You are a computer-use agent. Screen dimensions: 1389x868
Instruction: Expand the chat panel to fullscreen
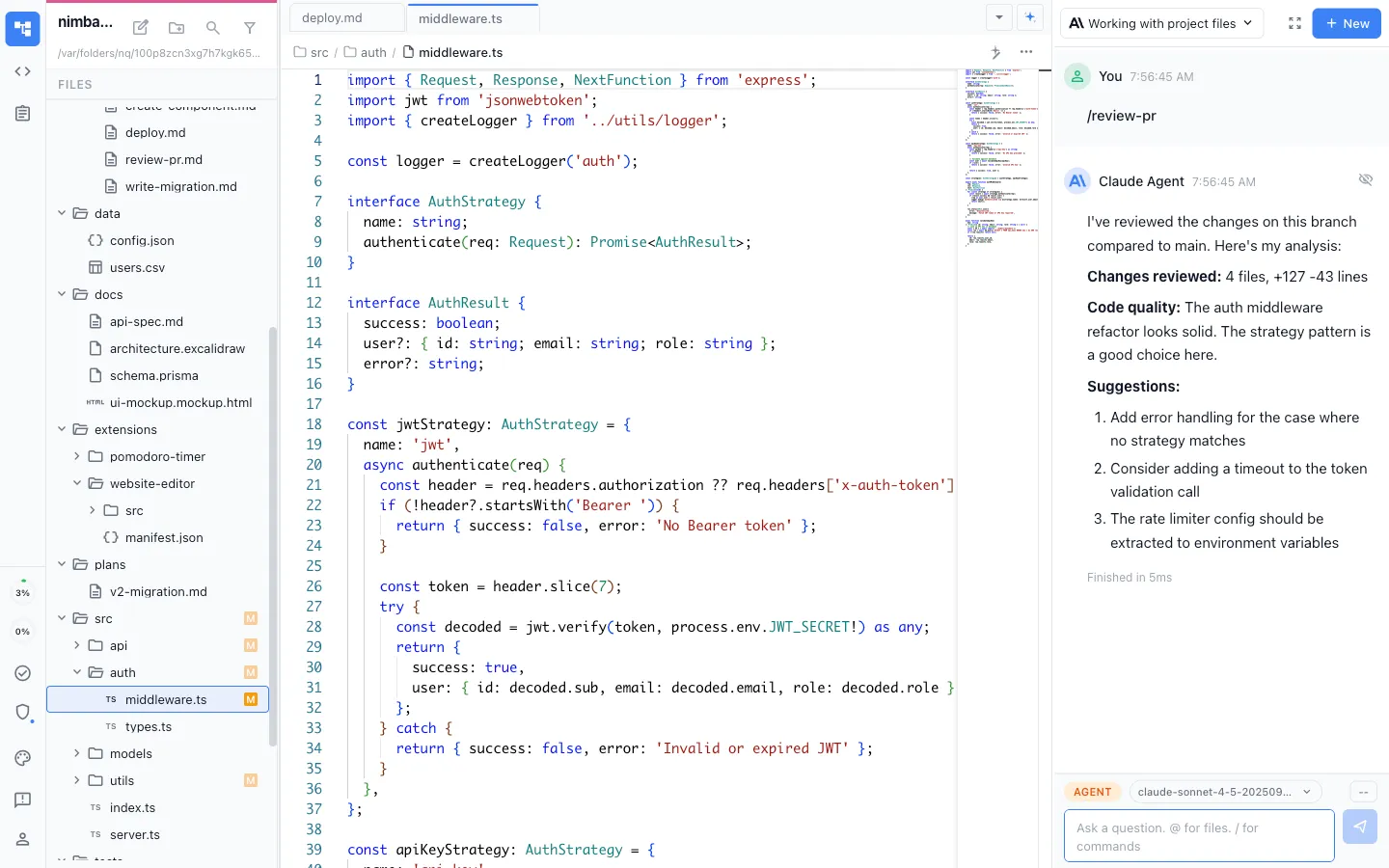[x=1294, y=23]
